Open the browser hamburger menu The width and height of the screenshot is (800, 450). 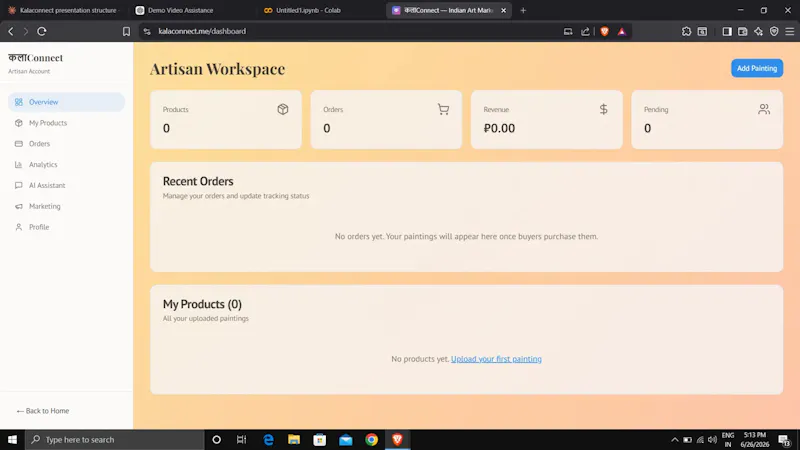[x=789, y=32]
